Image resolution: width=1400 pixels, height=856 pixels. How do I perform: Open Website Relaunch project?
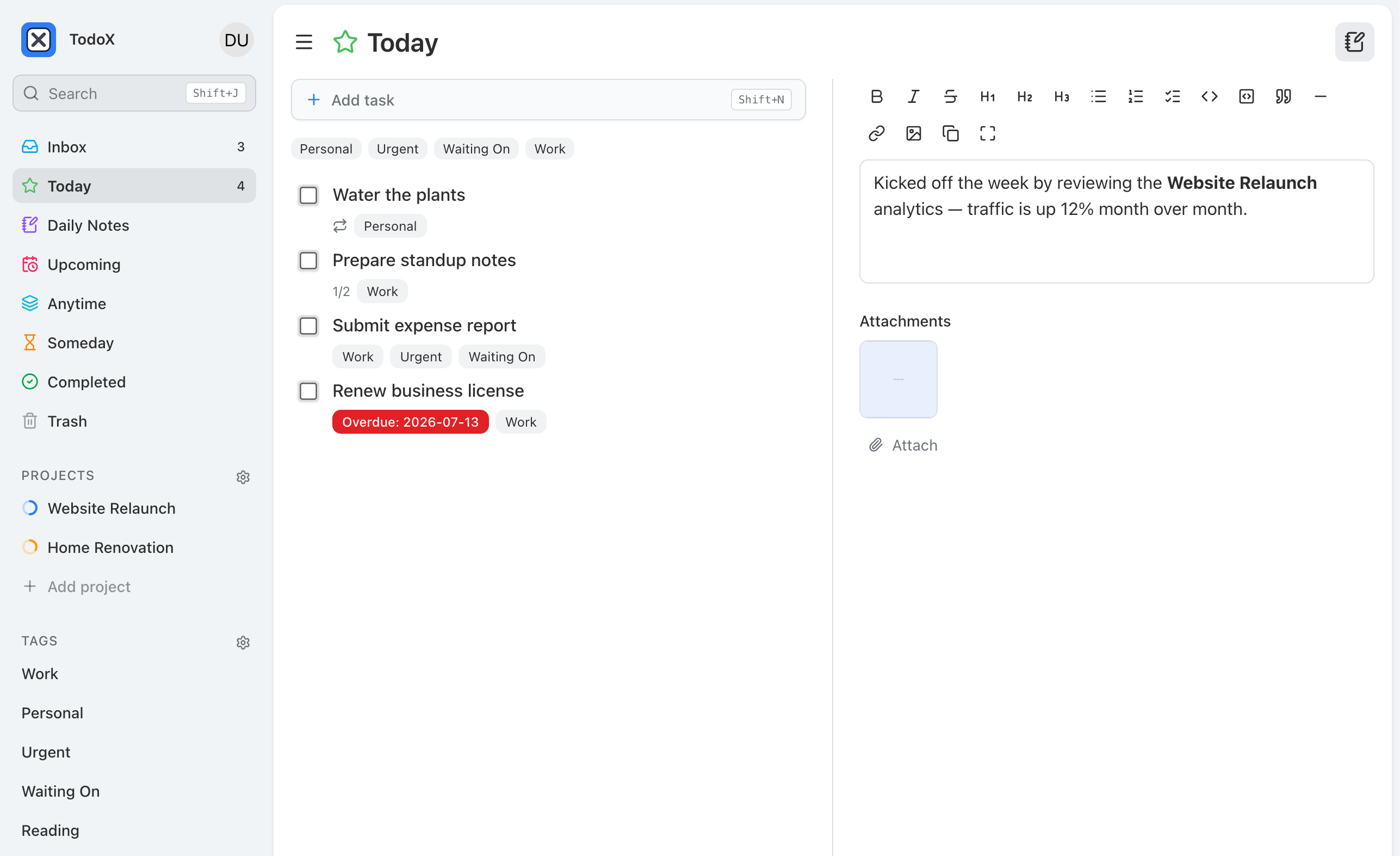134,508
